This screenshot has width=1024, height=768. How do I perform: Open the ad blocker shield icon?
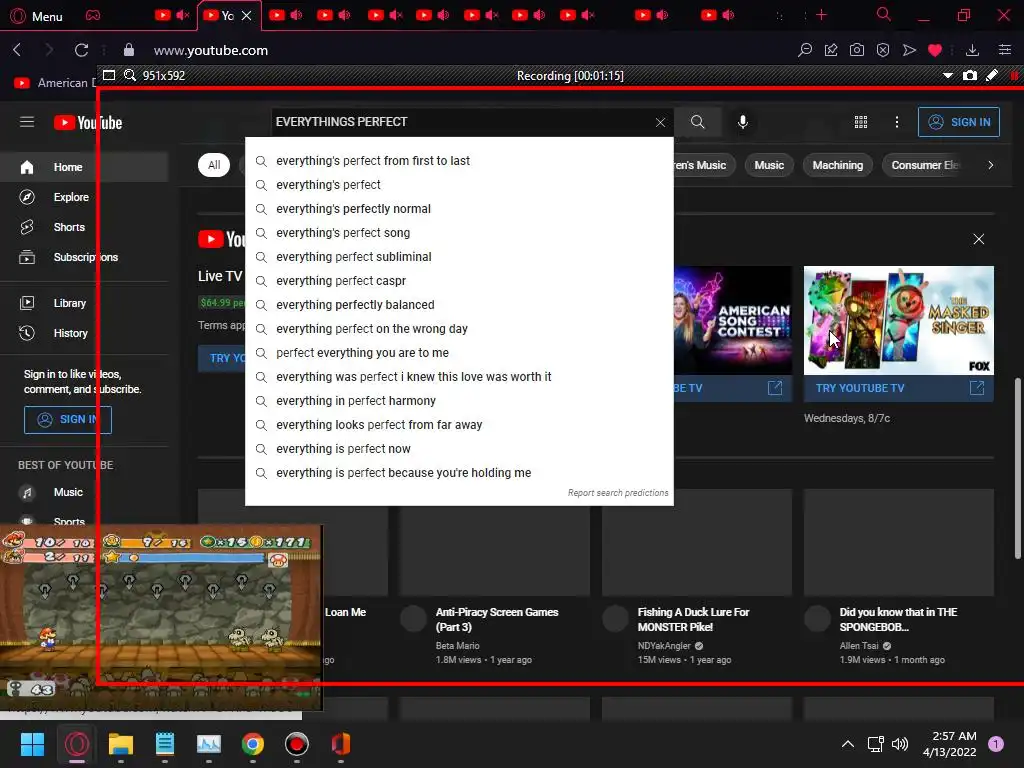[x=883, y=50]
